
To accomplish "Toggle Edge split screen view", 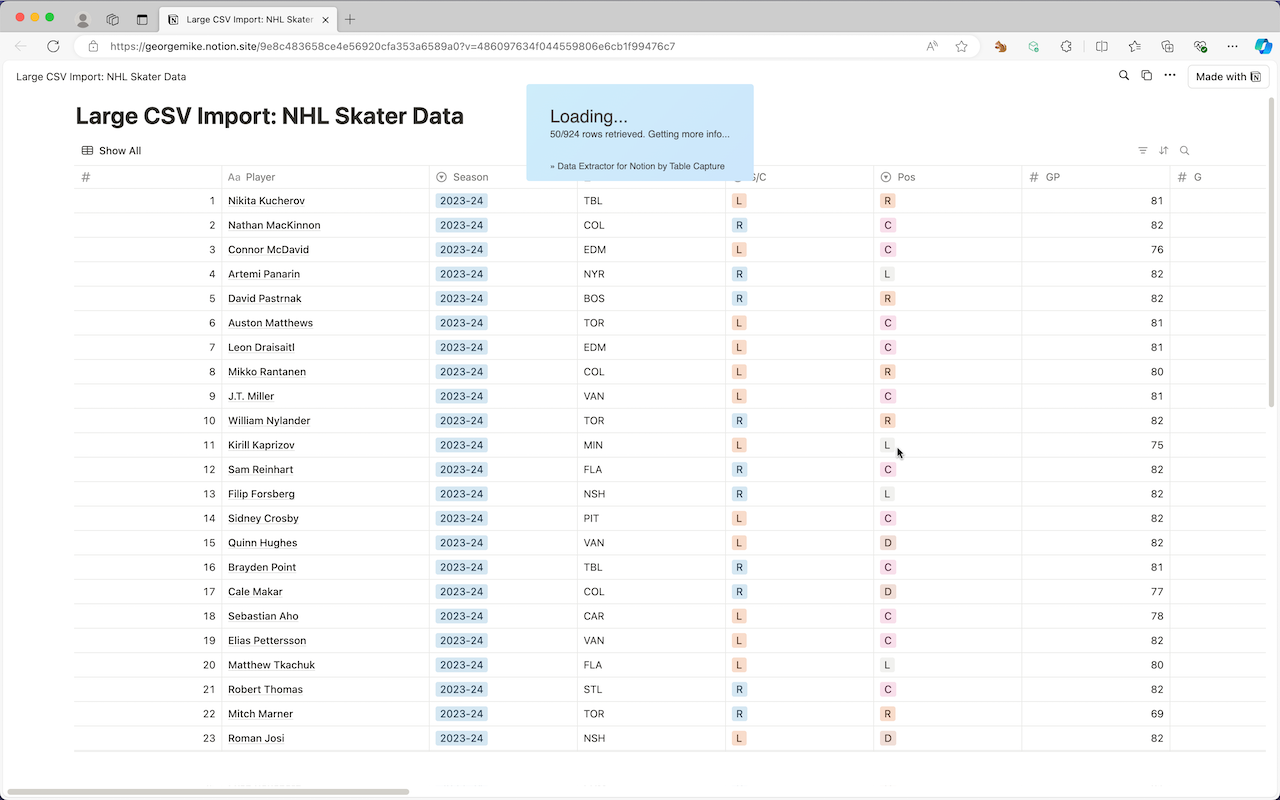I will click(x=1101, y=46).
